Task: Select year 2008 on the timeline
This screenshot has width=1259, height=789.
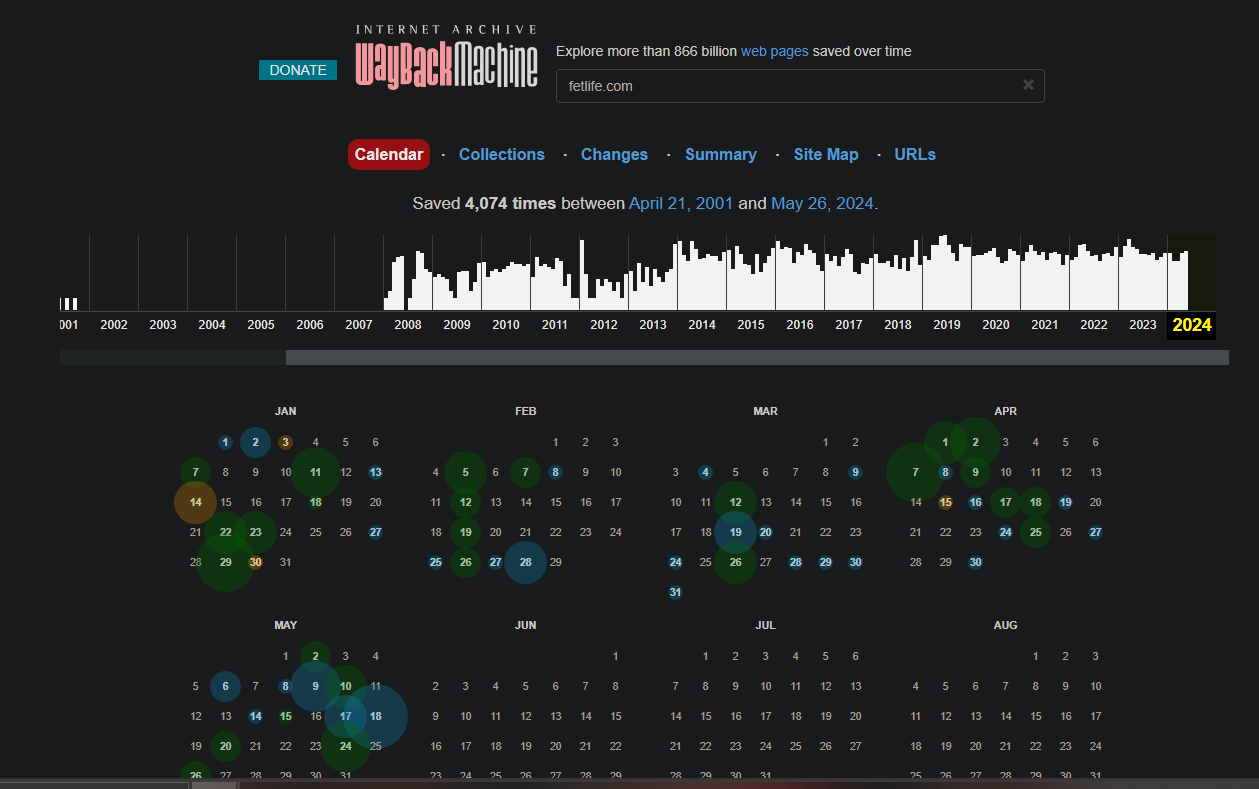Action: (408, 325)
